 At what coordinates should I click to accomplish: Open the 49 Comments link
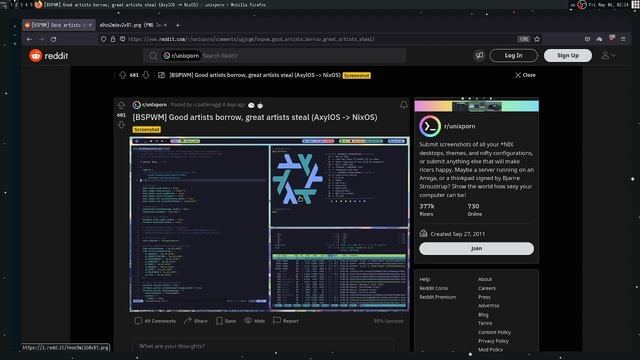coord(155,321)
